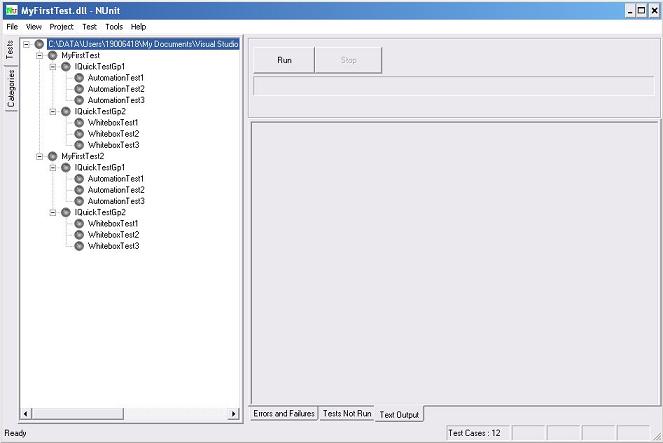Click the horizontal scrollbar thumb under the tree
The height and width of the screenshot is (443, 663).
tap(78, 414)
